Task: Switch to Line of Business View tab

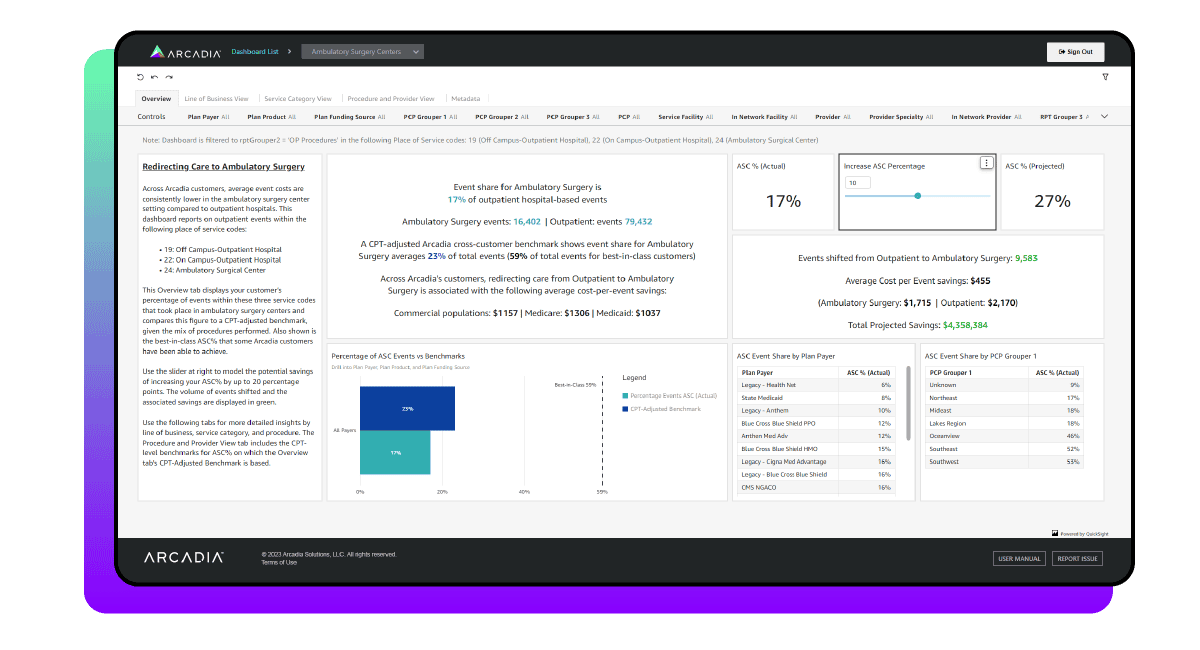Action: (x=217, y=99)
